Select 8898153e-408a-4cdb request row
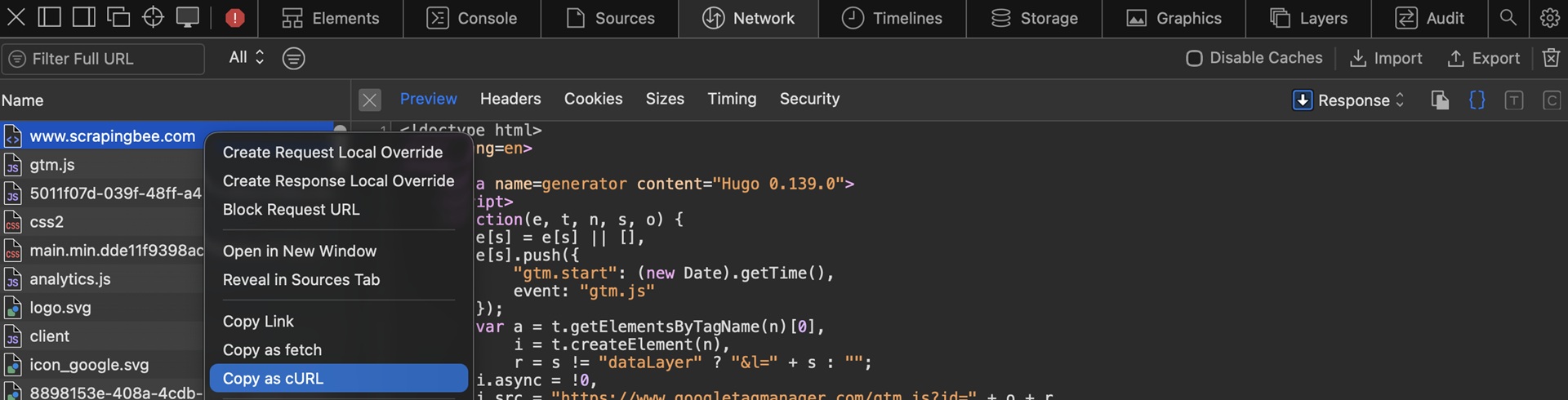1568x400 pixels. coord(102,392)
